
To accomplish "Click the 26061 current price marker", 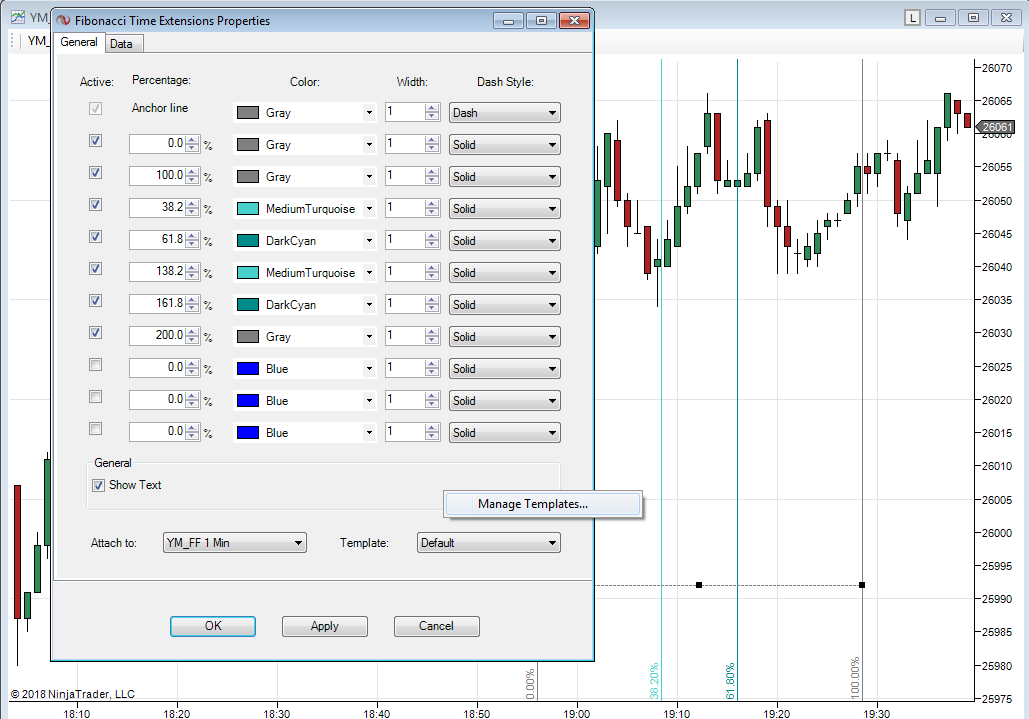I will pyautogui.click(x=996, y=127).
